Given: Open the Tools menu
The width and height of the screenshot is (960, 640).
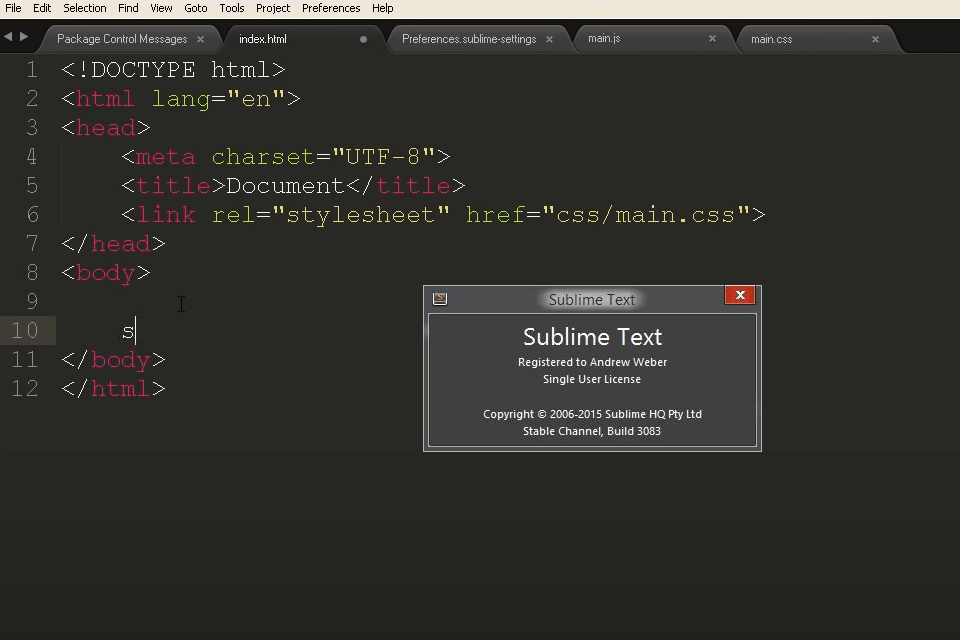Looking at the screenshot, I should click(x=231, y=8).
